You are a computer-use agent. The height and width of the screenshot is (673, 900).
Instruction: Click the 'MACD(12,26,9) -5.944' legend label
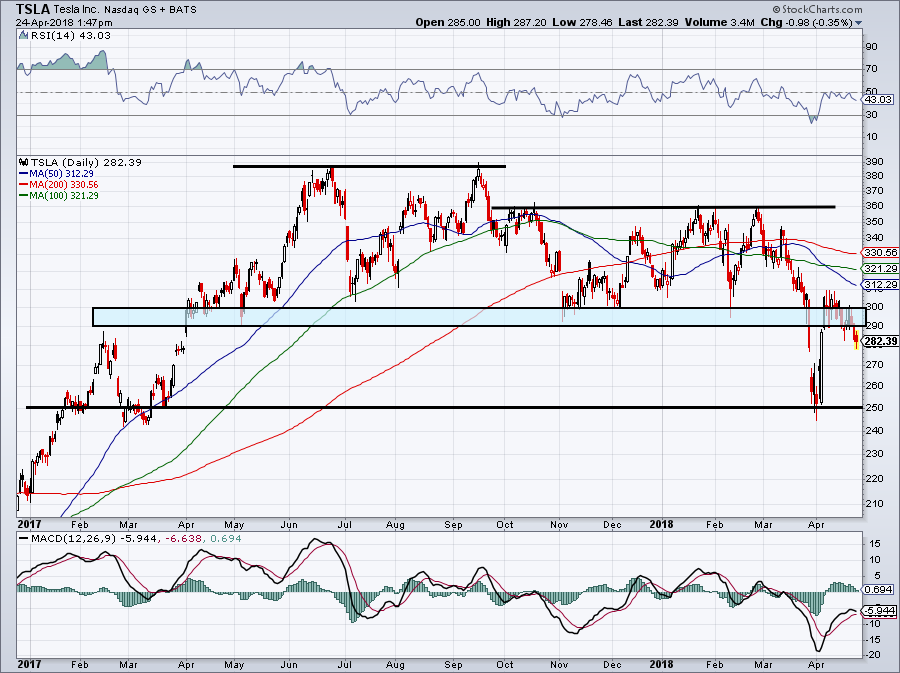(94, 539)
